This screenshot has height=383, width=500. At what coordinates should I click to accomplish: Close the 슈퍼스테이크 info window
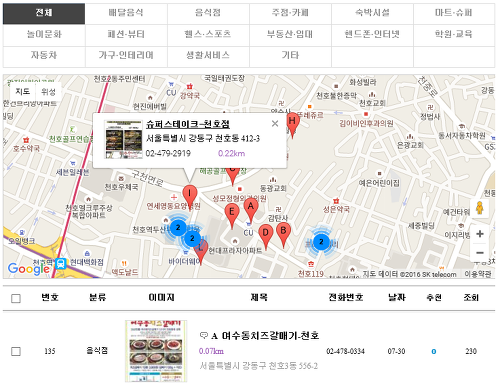(x=275, y=124)
